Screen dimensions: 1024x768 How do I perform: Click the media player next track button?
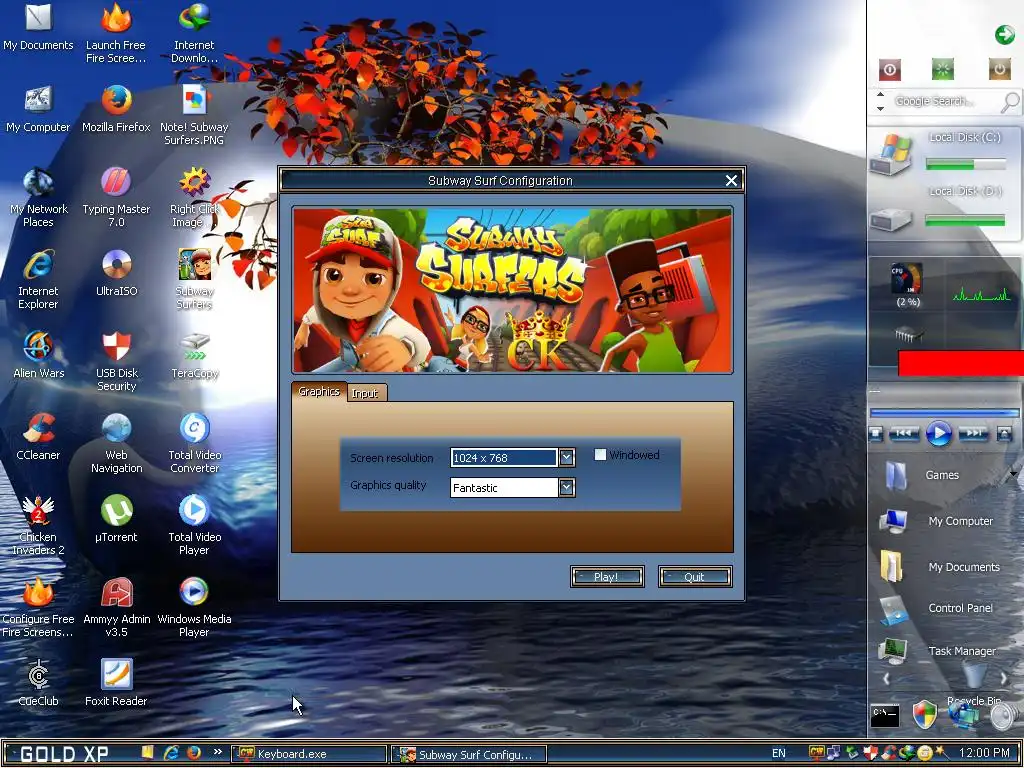click(x=972, y=434)
